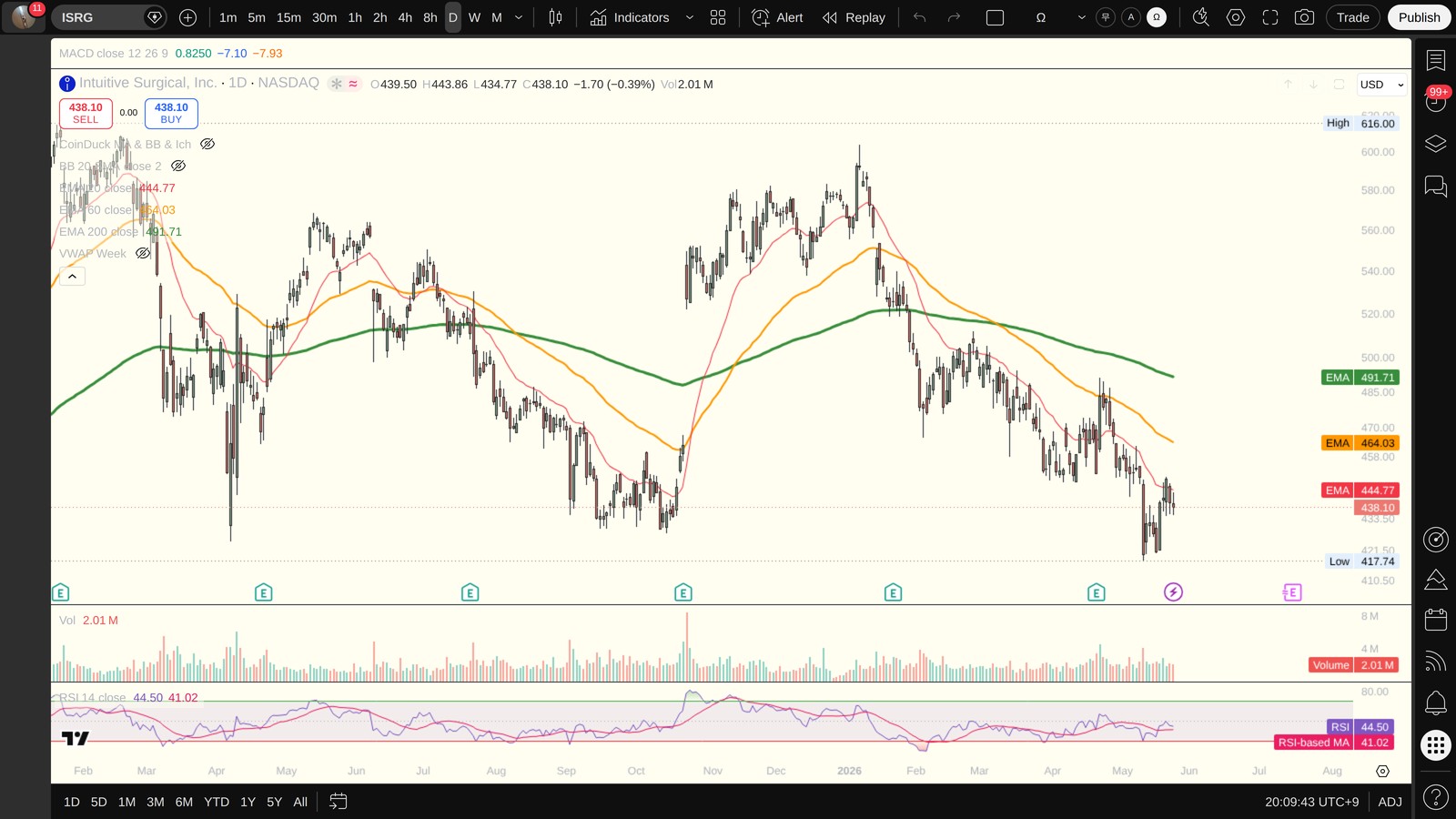Open the calendar panel icon
Viewport: 1456px width, 819px height.
[x=1436, y=620]
